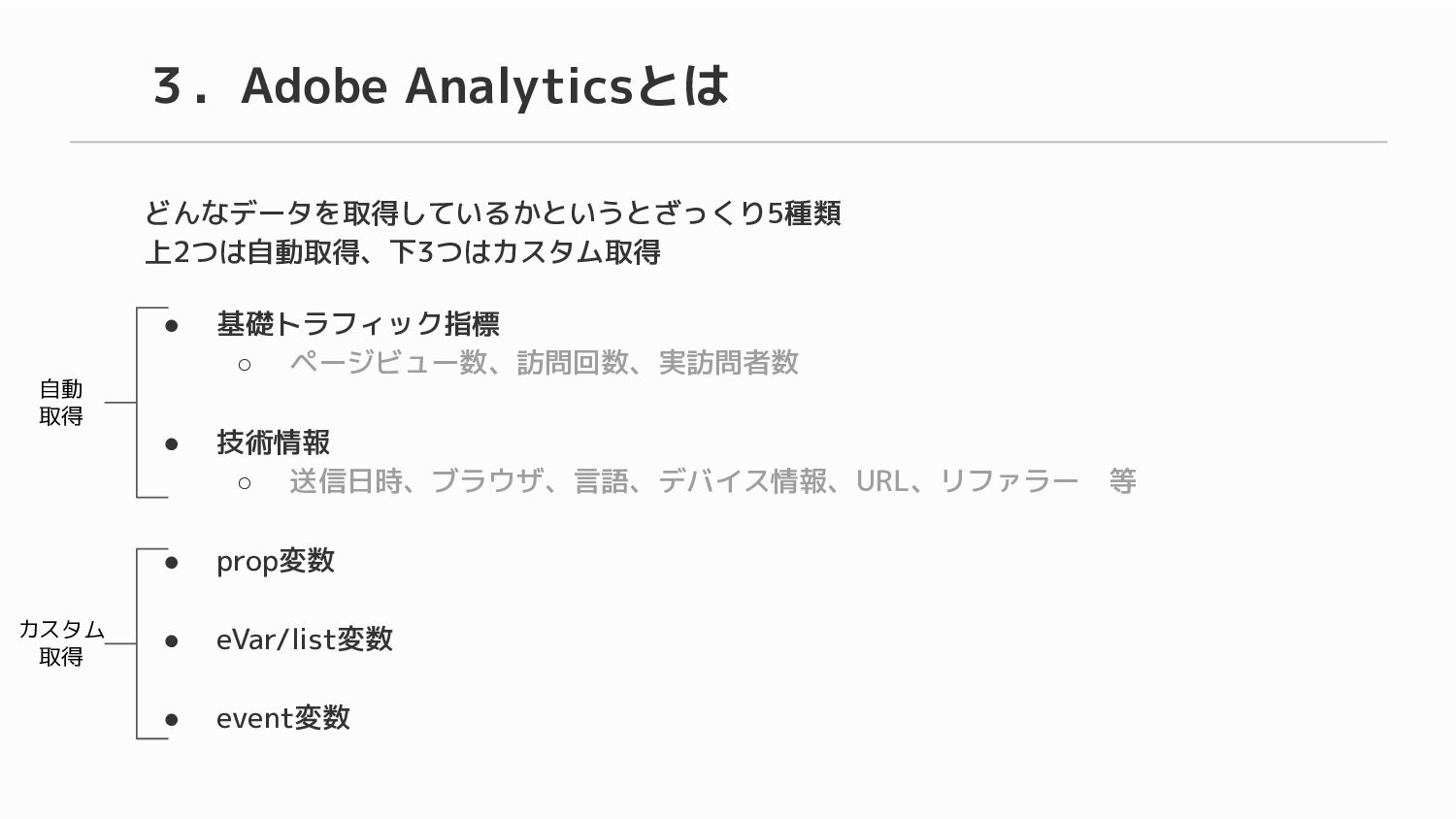The width and height of the screenshot is (1456, 819).
Task: Select the upper bracket grouping auto-acquired items
Action: click(137, 403)
